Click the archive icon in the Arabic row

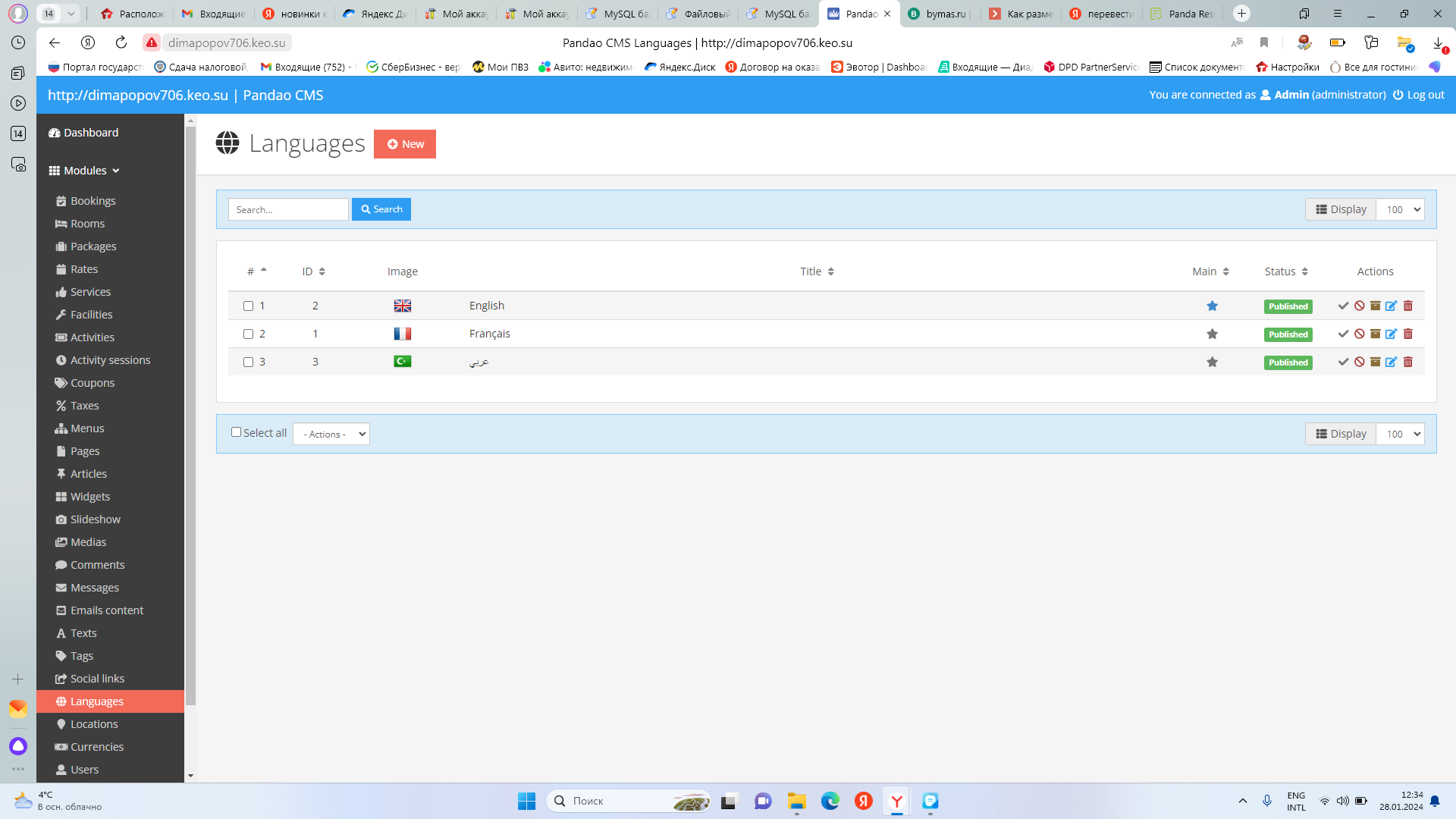[1375, 362]
